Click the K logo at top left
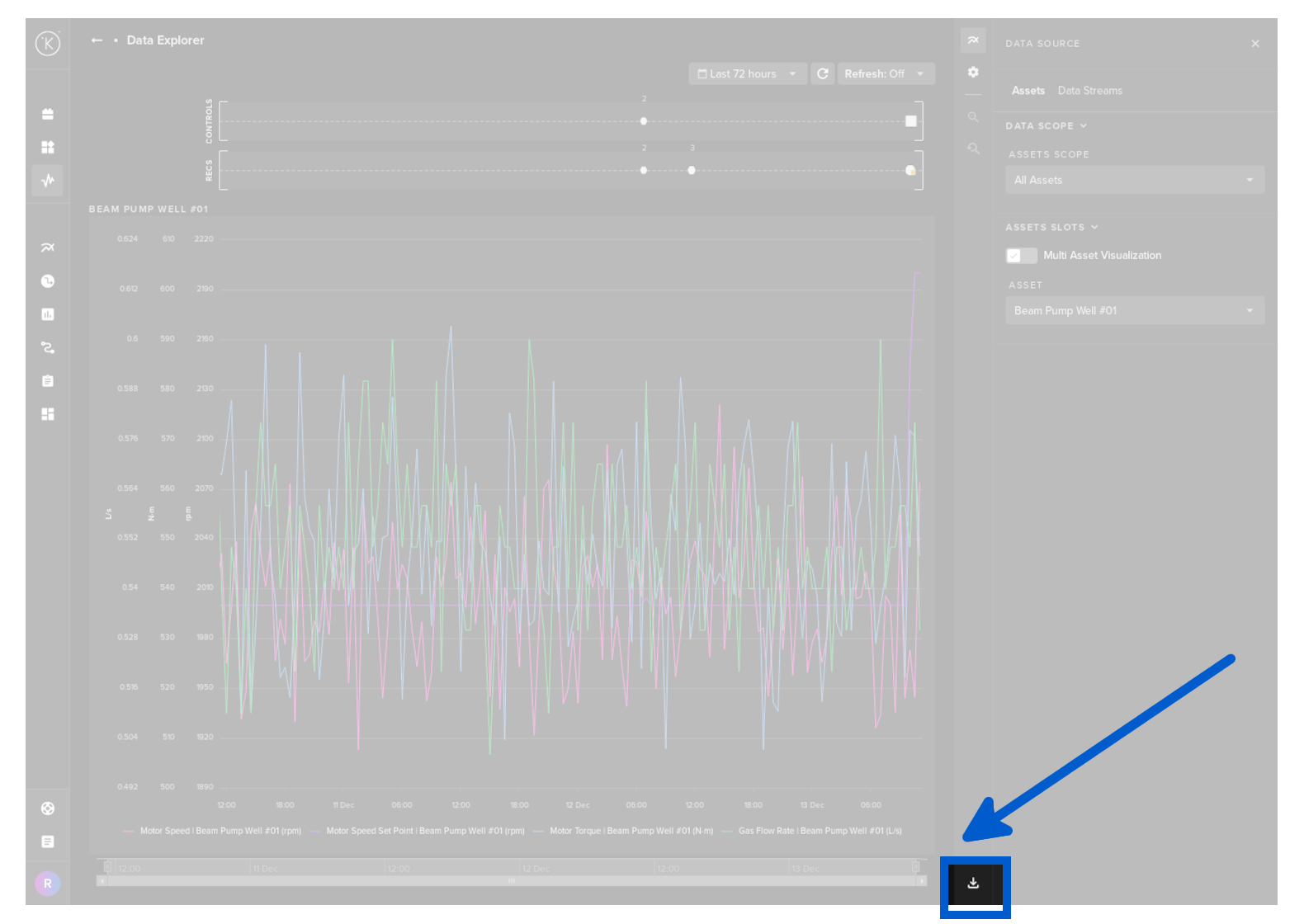 [x=48, y=43]
